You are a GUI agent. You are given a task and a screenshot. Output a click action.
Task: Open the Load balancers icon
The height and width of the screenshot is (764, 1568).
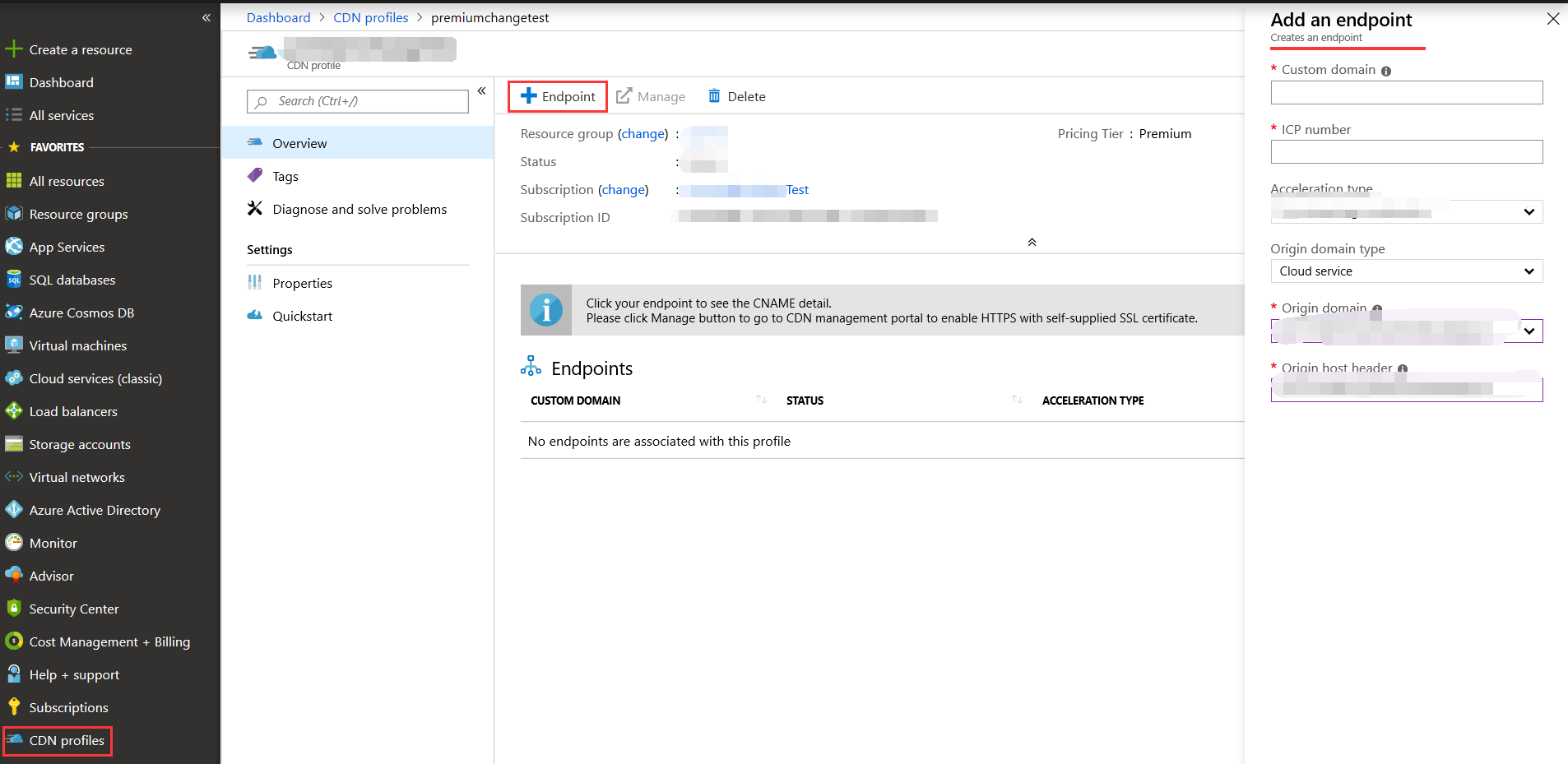click(14, 411)
